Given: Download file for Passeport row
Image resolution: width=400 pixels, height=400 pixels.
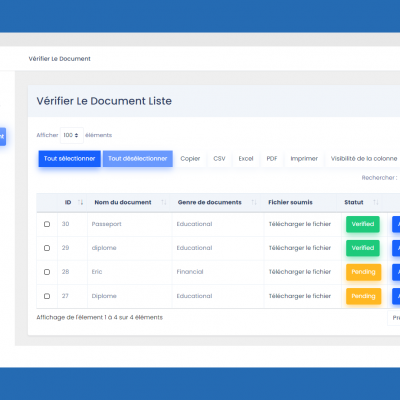Looking at the screenshot, I should [x=300, y=224].
